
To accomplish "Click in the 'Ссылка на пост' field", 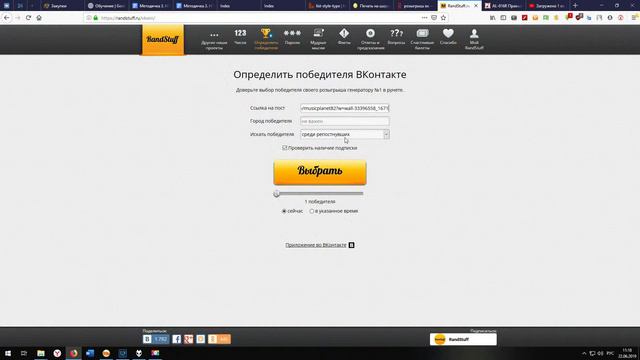I will pyautogui.click(x=345, y=108).
